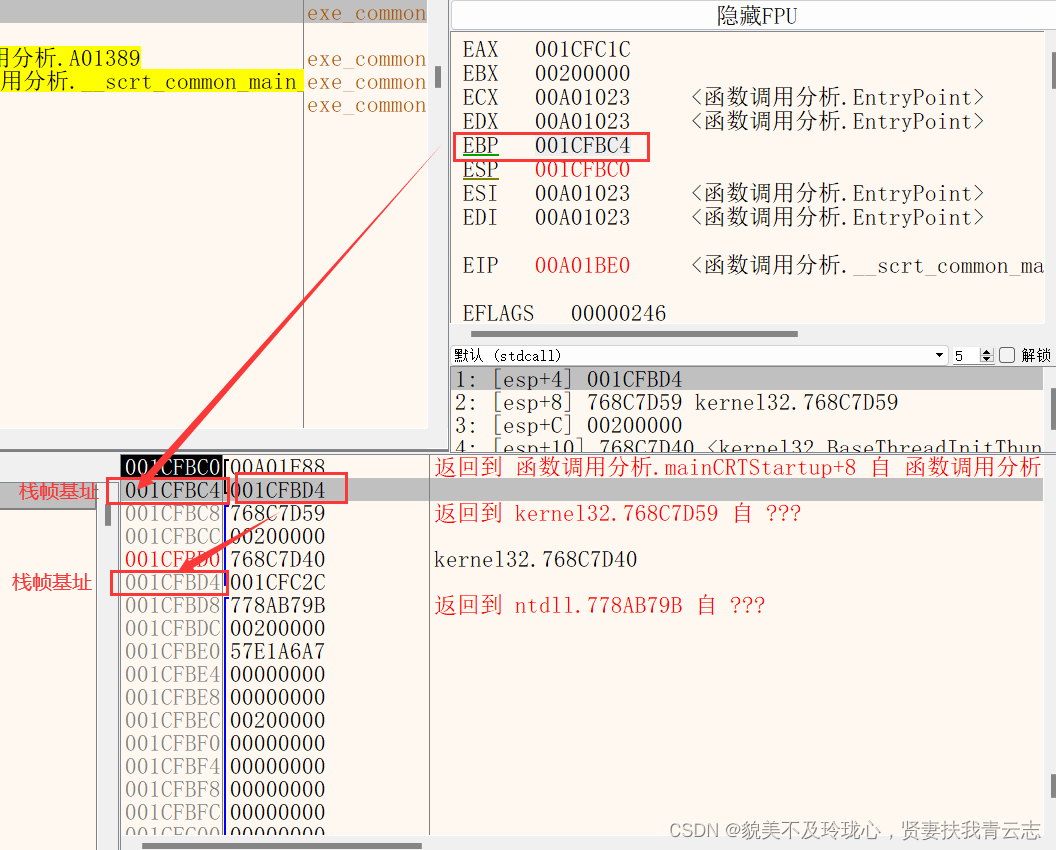Select the highlighted __scrt_common_main line

click(x=150, y=82)
